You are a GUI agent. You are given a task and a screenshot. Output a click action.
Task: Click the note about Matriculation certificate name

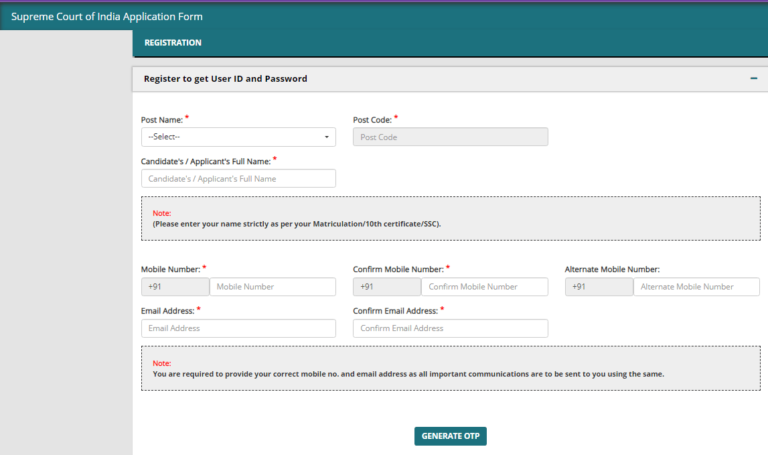296,224
